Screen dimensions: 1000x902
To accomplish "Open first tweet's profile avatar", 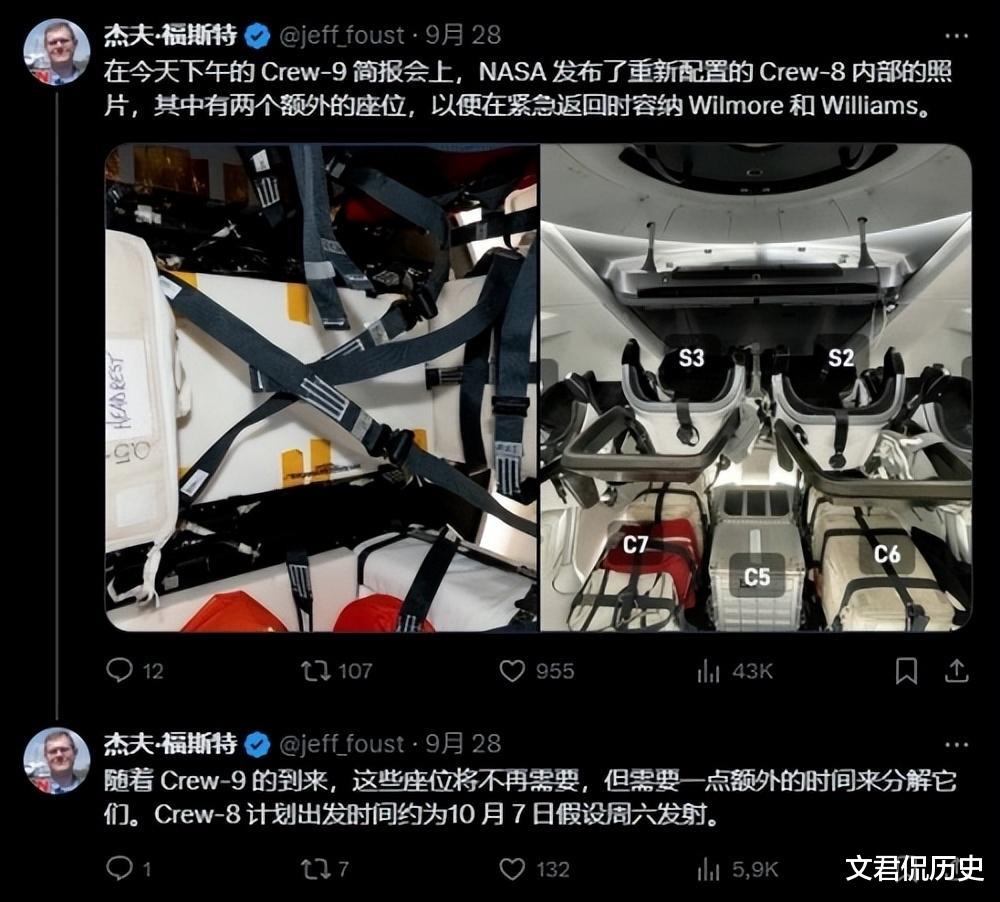I will 57,52.
